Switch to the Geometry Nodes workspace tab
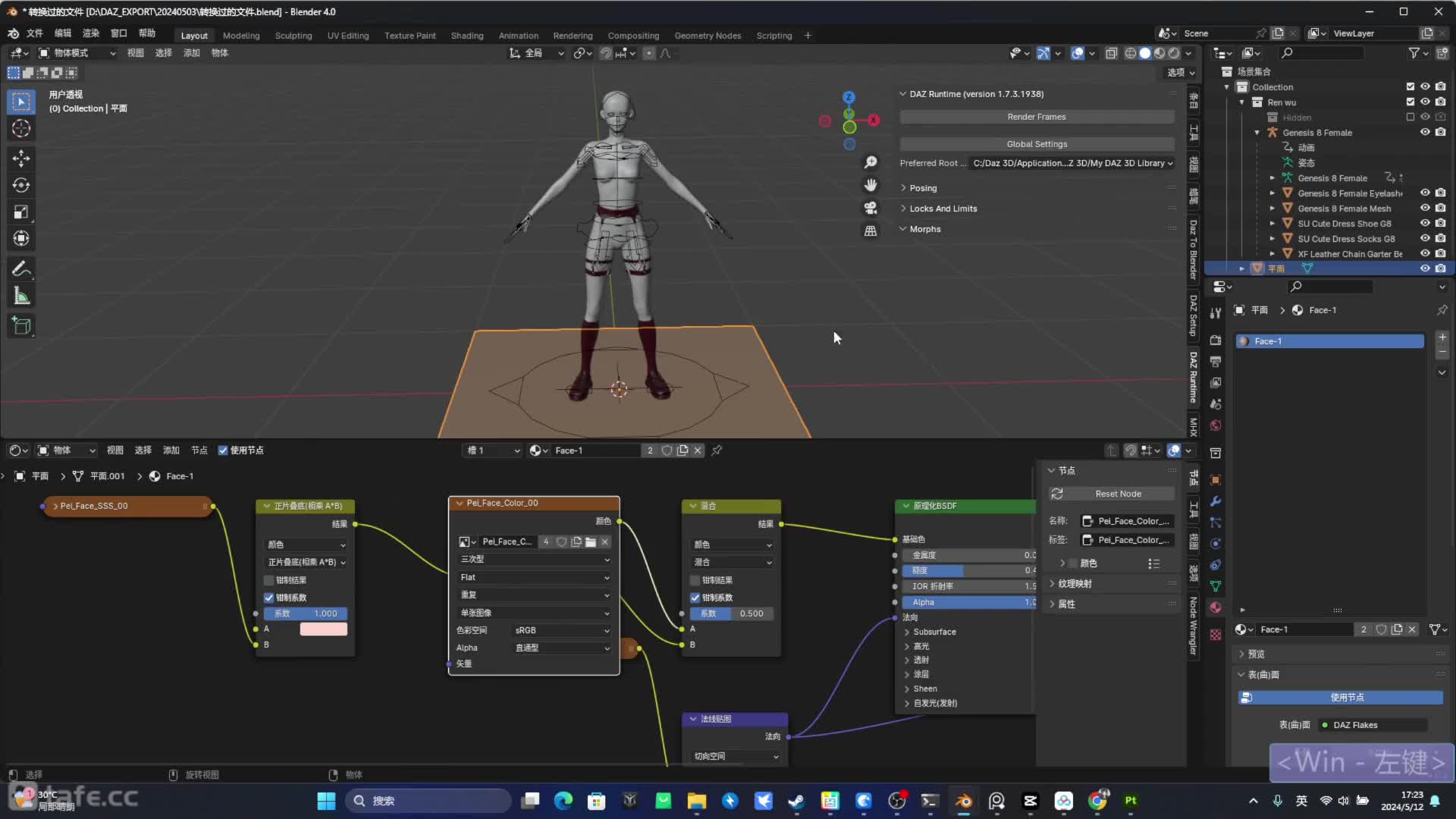 click(x=708, y=36)
